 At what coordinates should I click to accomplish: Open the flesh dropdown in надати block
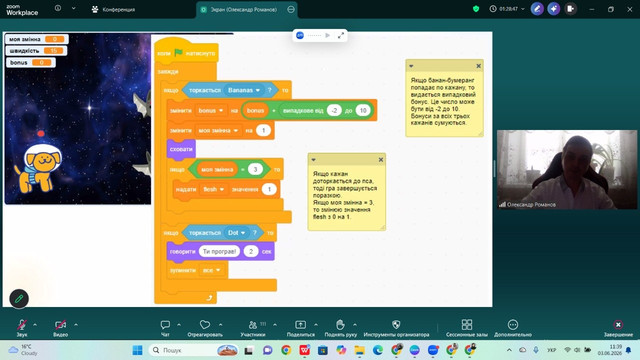(214, 189)
